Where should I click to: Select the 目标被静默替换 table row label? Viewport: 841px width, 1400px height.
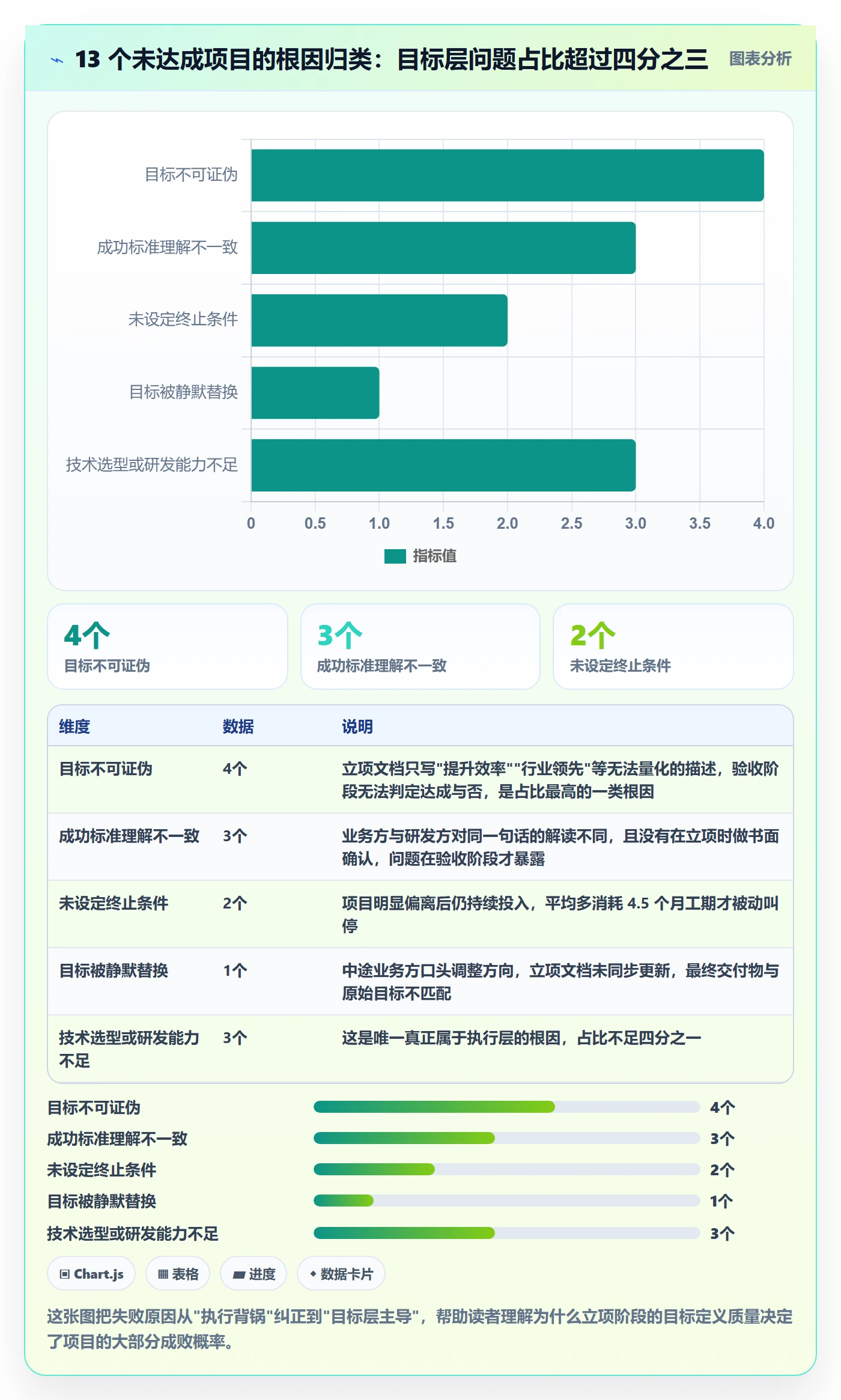pos(114,970)
